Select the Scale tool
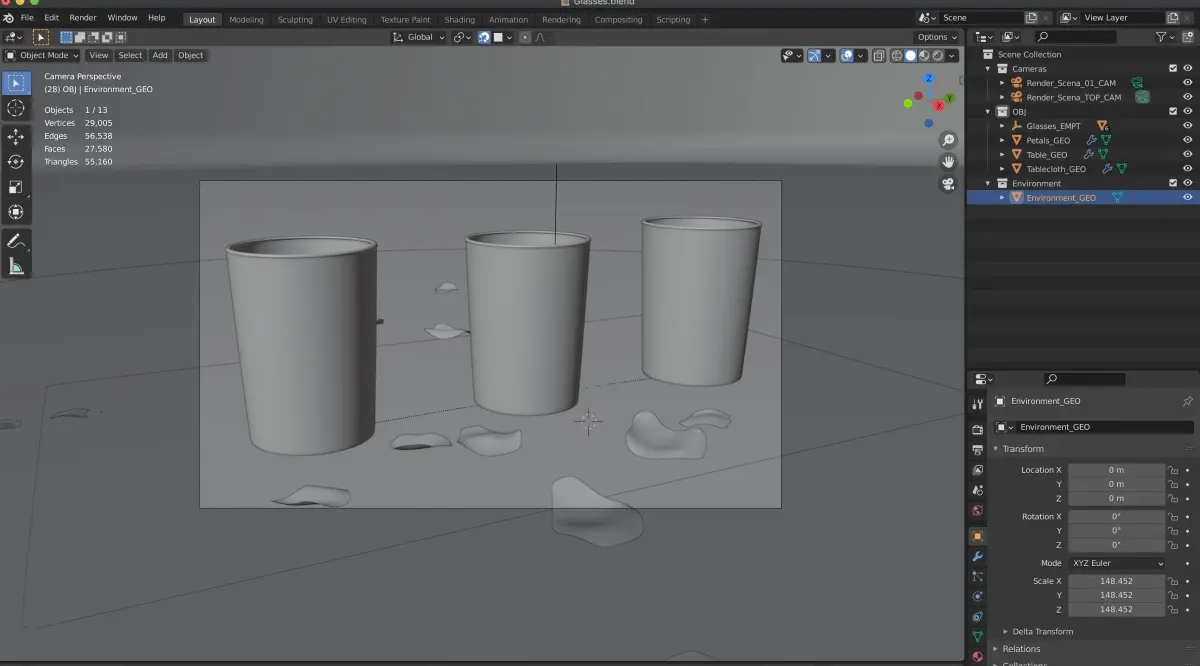 pos(16,187)
